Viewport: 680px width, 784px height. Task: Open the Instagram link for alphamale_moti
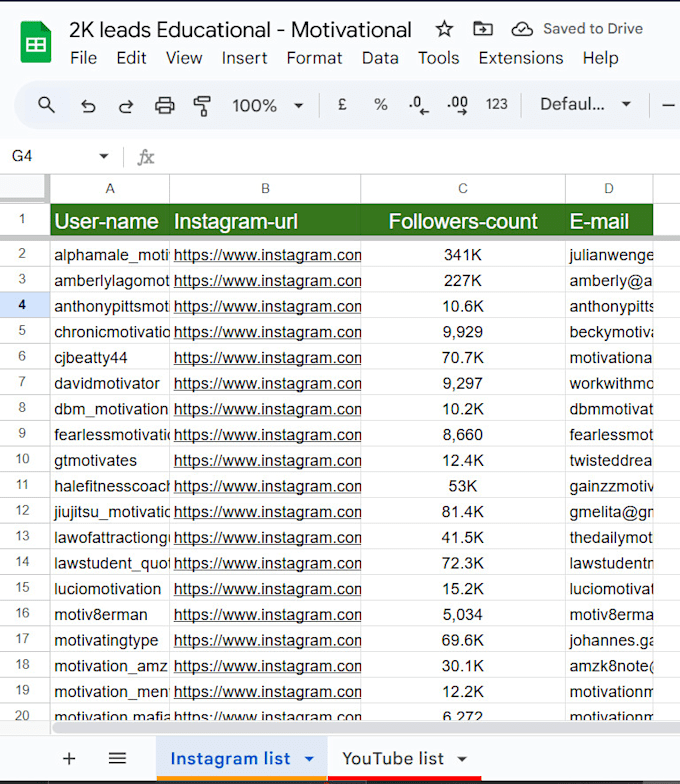(267, 255)
